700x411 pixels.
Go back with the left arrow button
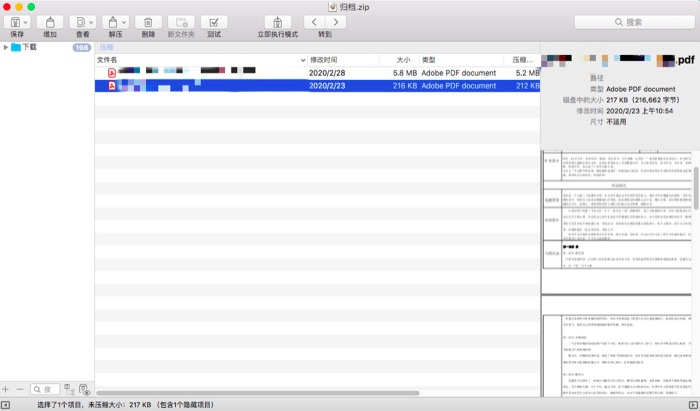click(x=314, y=21)
